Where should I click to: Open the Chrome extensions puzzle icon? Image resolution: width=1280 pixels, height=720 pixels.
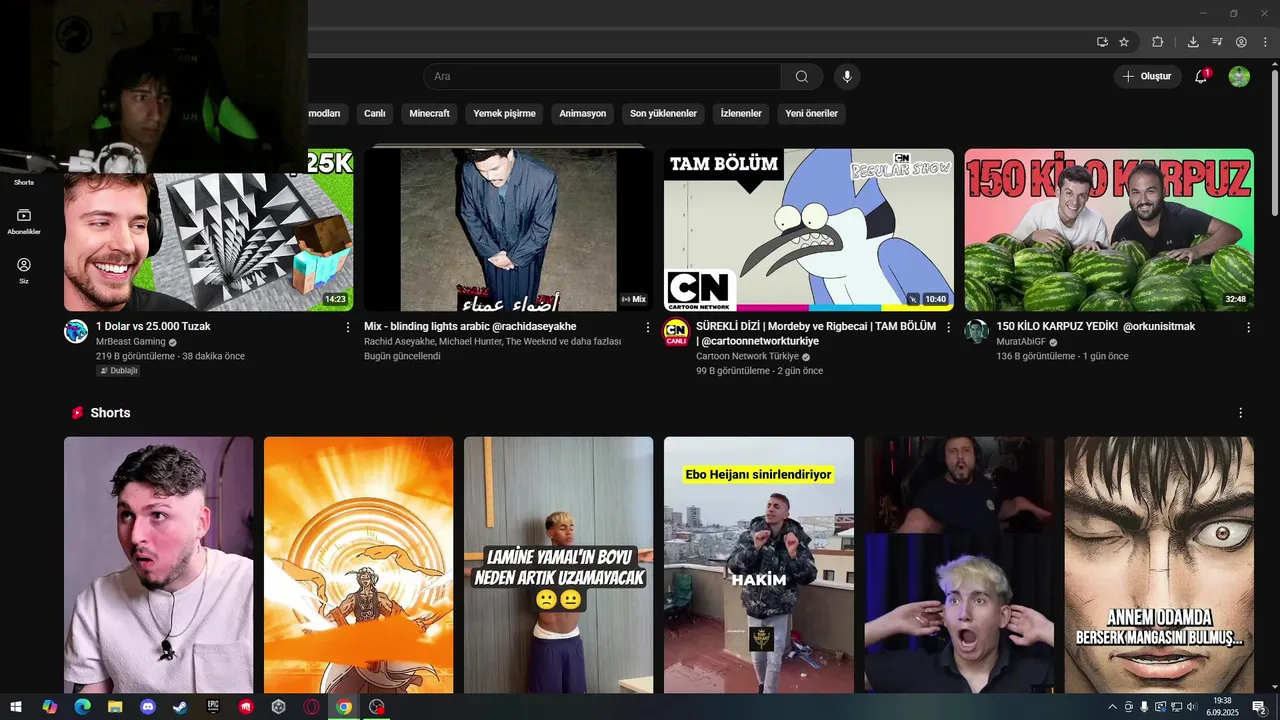(1157, 42)
